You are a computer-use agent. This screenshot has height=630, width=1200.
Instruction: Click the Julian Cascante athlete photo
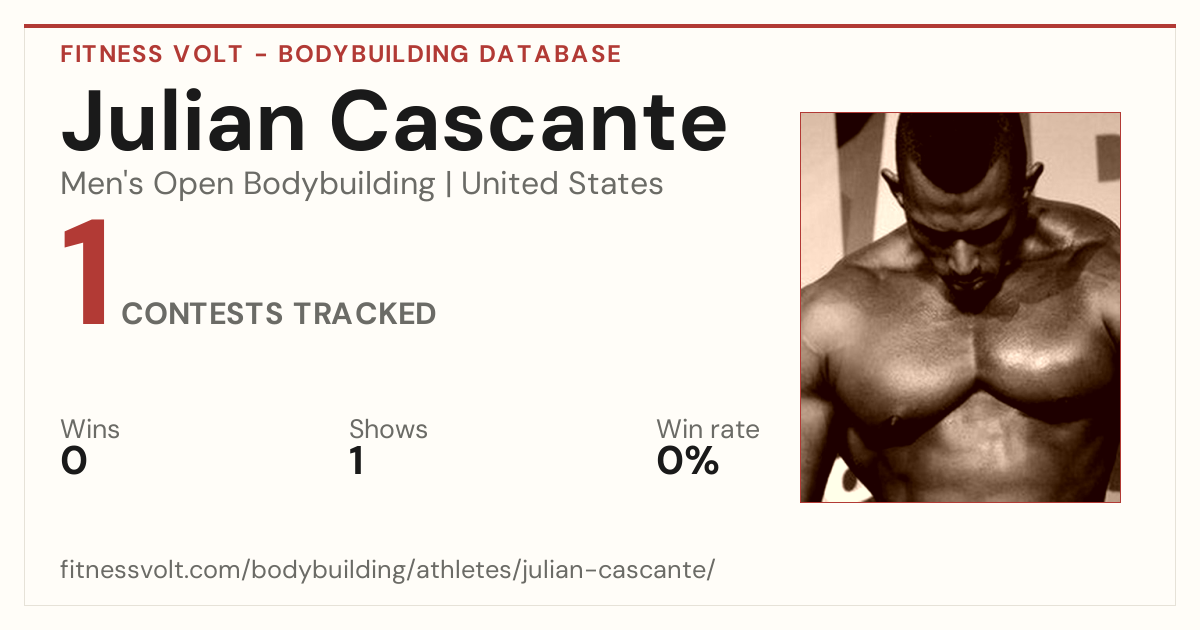click(x=960, y=307)
